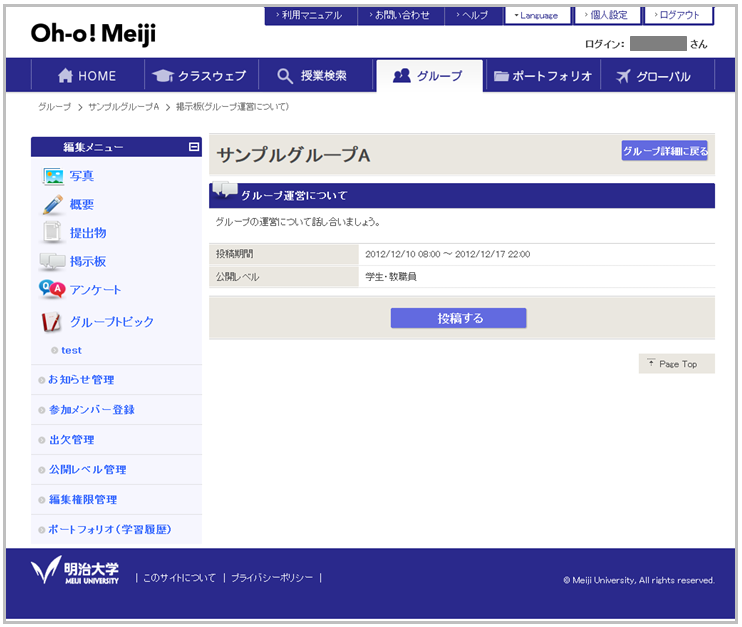This screenshot has width=742, height=627.
Task: Open 利用マニュアル link
Action: pyautogui.click(x=310, y=15)
